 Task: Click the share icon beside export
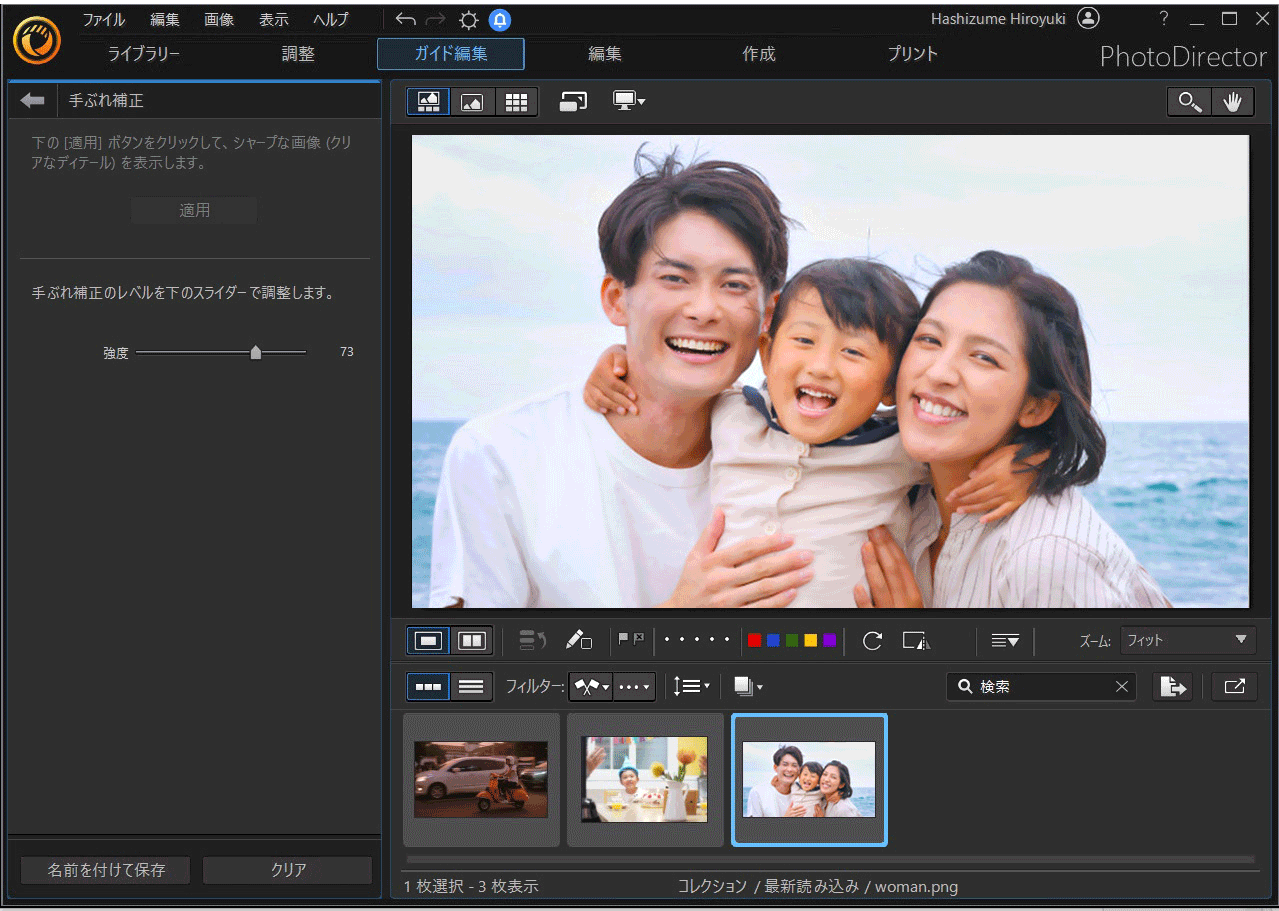point(1234,687)
